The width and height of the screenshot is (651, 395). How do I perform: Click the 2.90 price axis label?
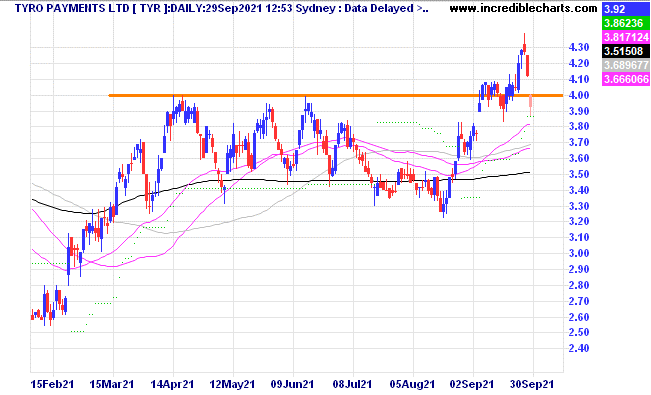click(579, 269)
